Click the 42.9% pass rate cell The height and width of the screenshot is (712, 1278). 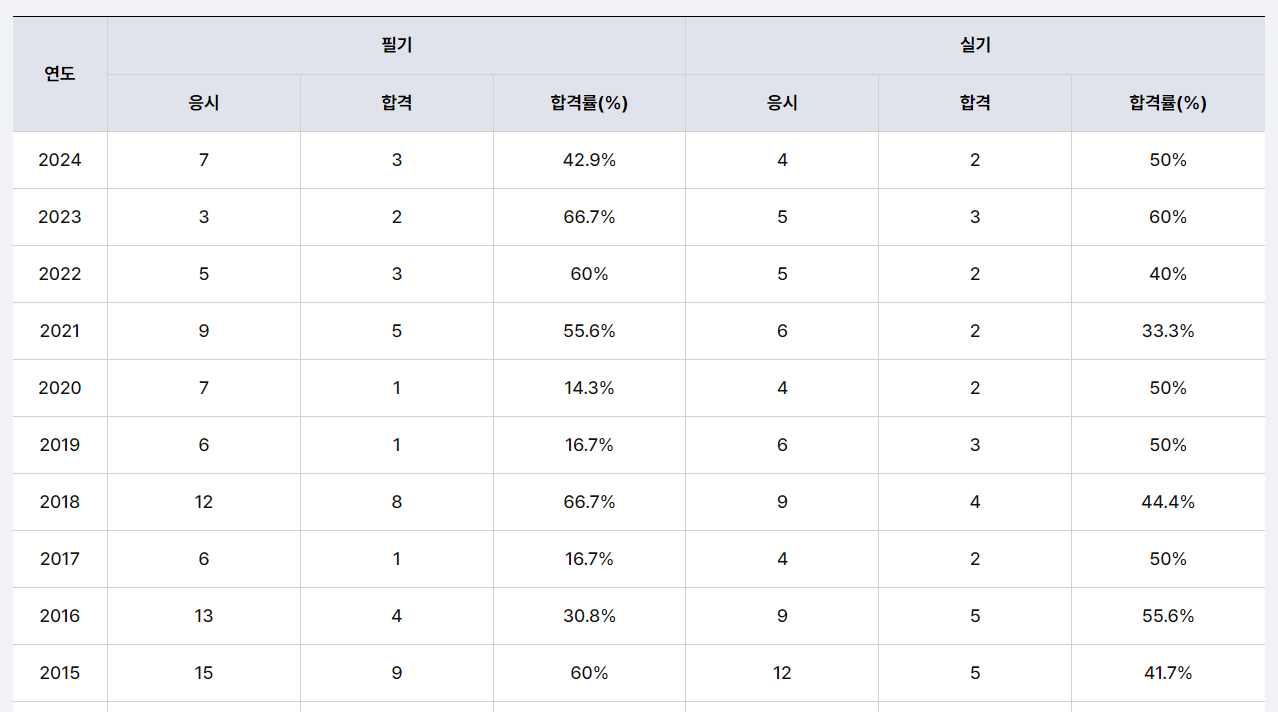click(589, 160)
